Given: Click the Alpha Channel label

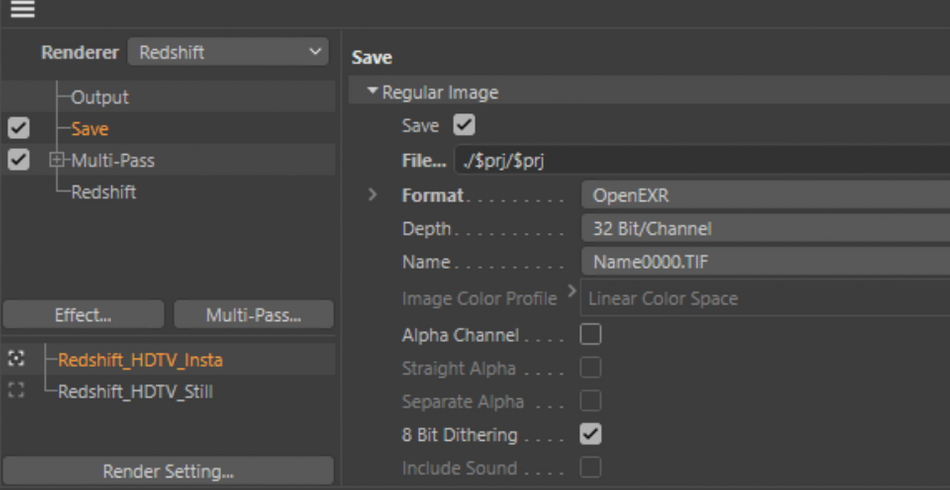Looking at the screenshot, I should 460,335.
